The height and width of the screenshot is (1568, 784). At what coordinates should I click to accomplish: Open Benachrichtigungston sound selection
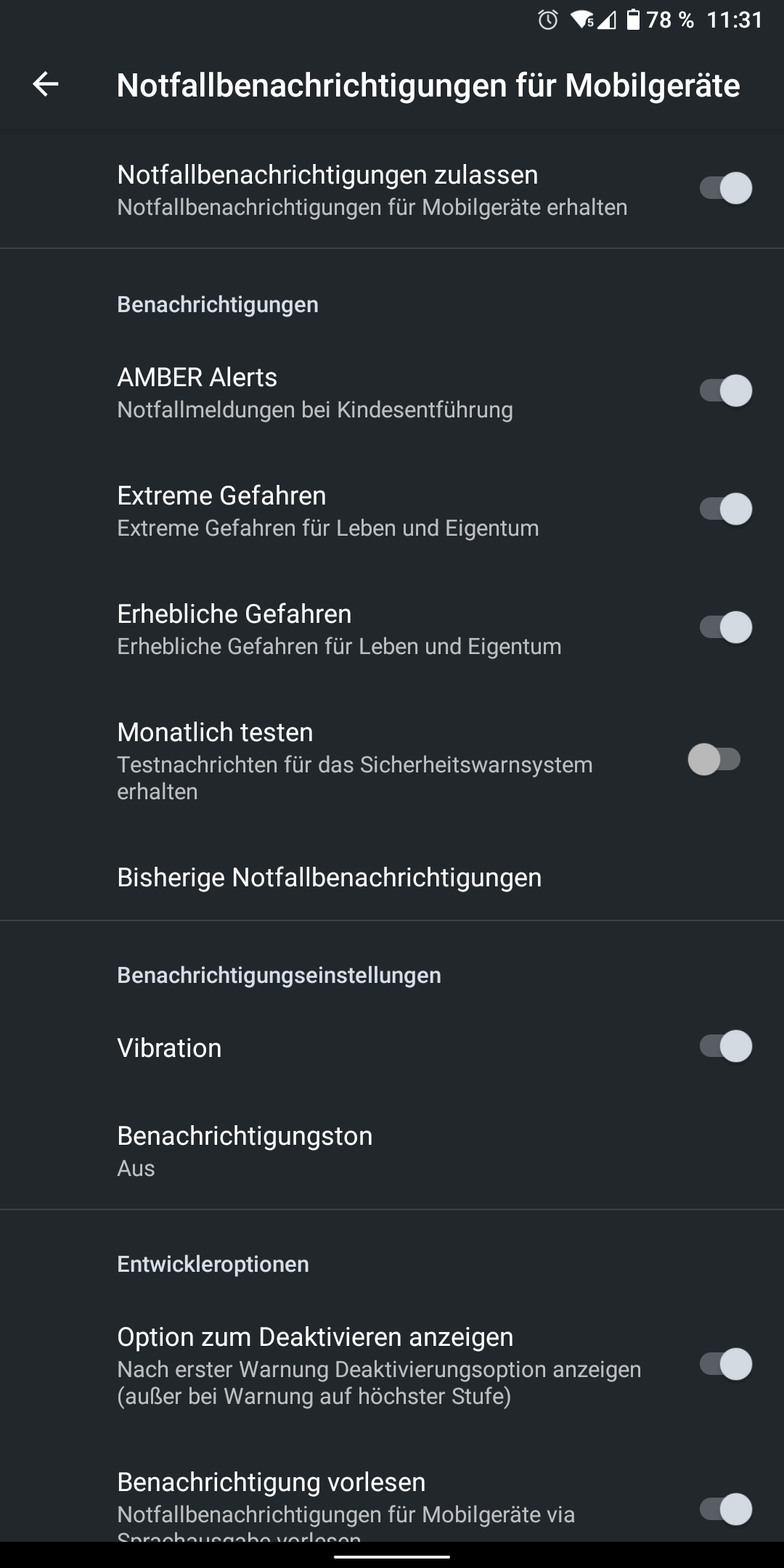click(245, 1150)
